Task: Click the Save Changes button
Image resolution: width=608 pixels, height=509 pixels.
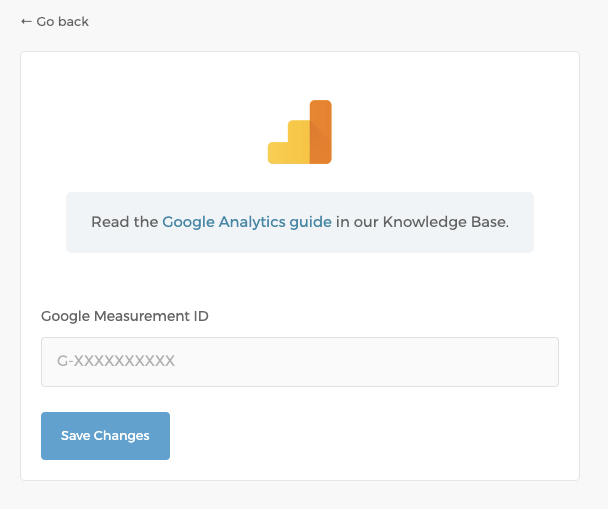Action: click(x=105, y=436)
